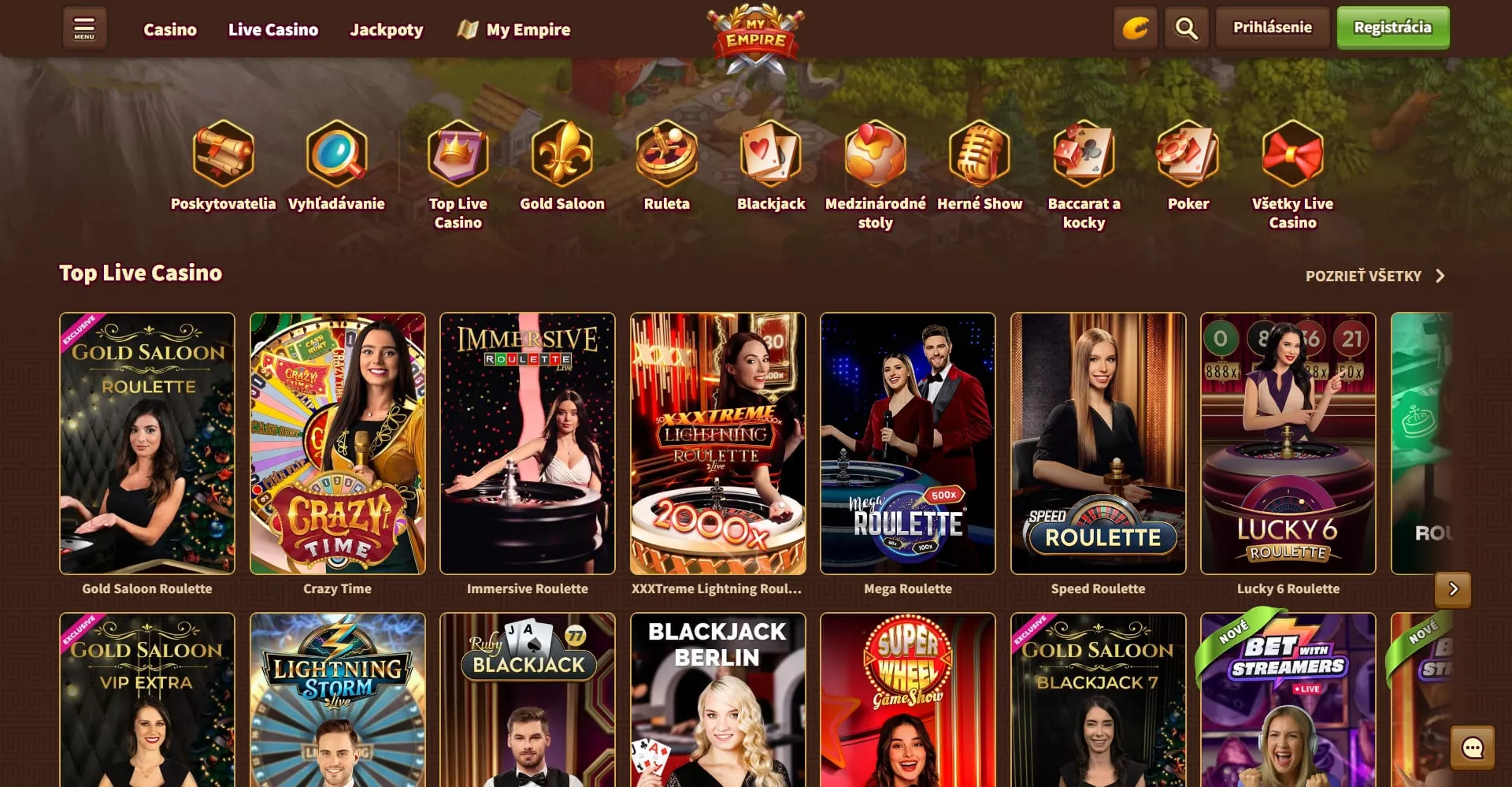
Task: Open the Mega Roulette game tile
Action: pyautogui.click(x=907, y=444)
